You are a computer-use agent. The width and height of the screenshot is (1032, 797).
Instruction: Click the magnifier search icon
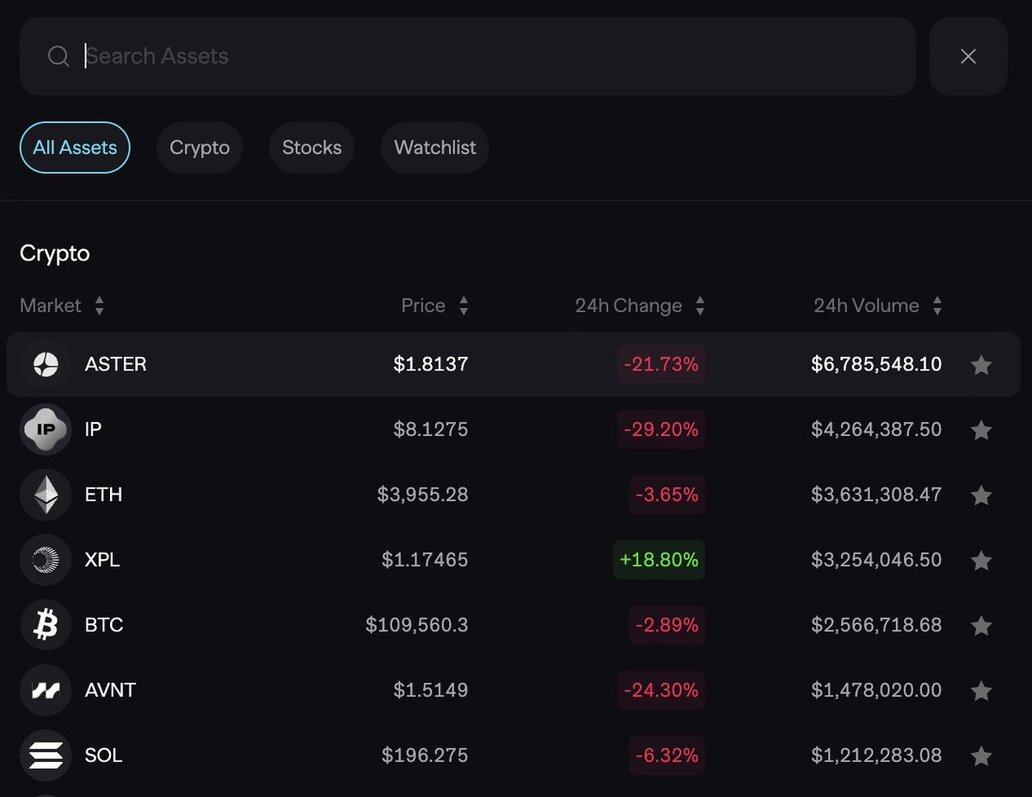point(59,56)
